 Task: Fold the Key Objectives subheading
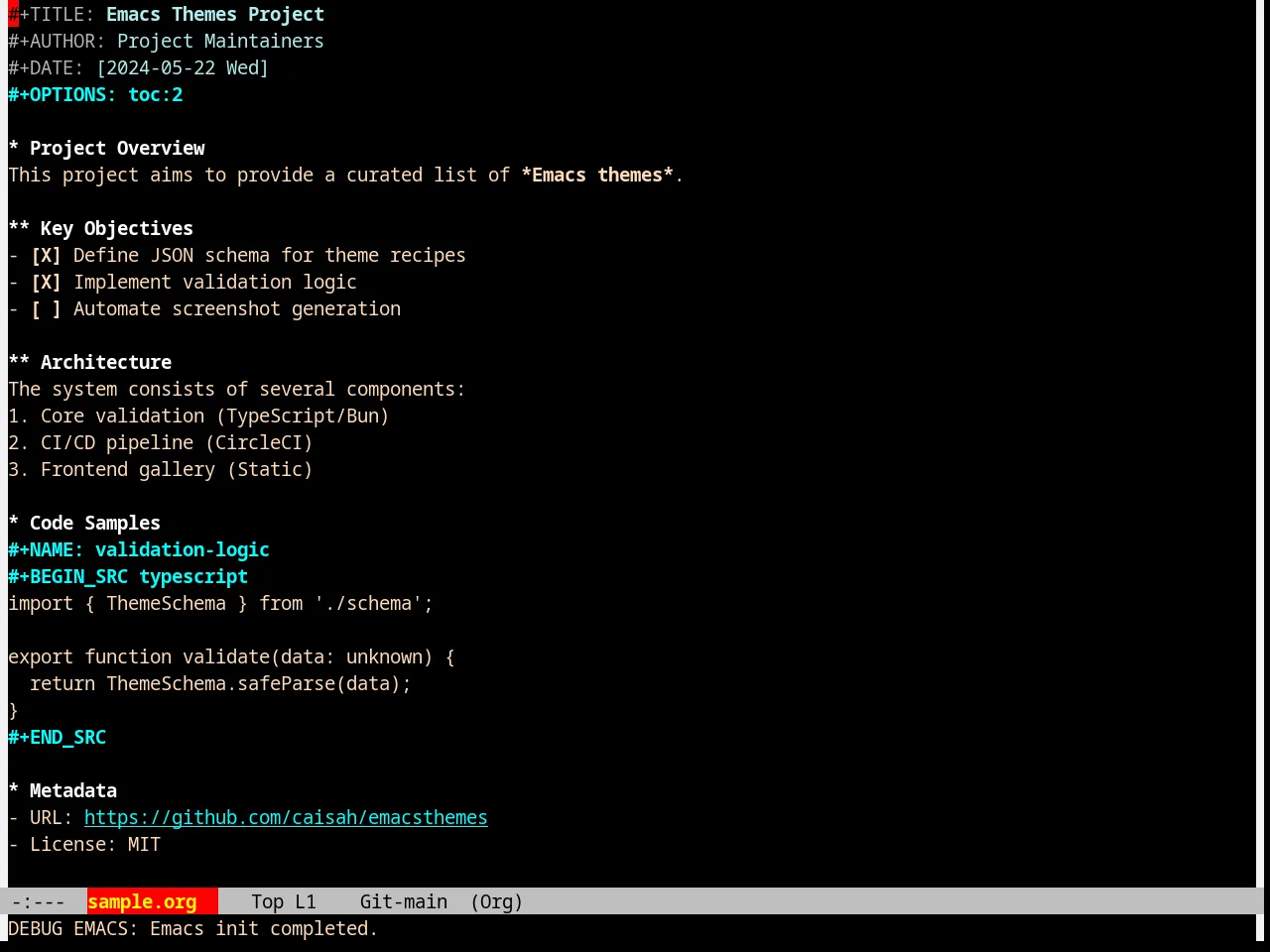click(100, 229)
